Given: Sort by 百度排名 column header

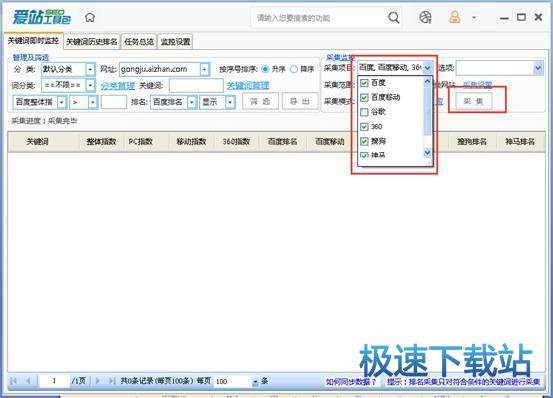Looking at the screenshot, I should (x=282, y=141).
